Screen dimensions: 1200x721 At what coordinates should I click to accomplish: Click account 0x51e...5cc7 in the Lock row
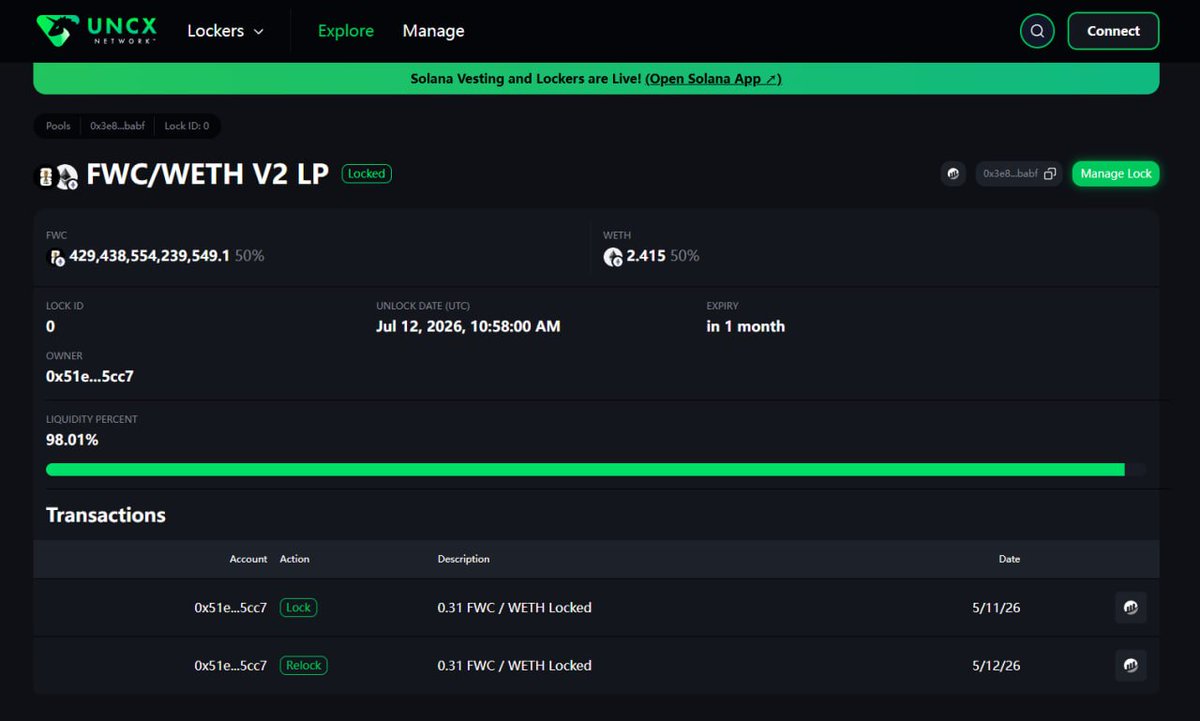pyautogui.click(x=231, y=607)
